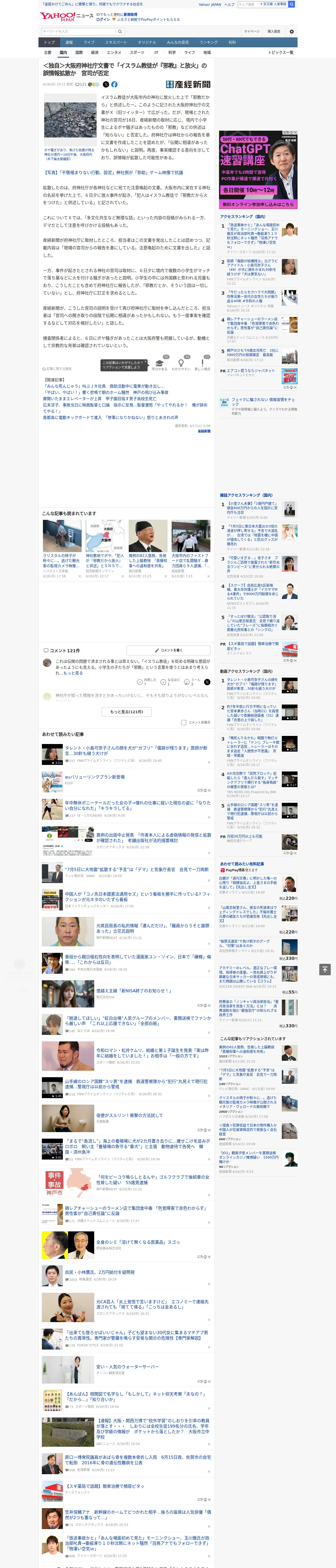This screenshot has width=336, height=1568.
Task: Click the ログイン link
Action: click(x=103, y=20)
